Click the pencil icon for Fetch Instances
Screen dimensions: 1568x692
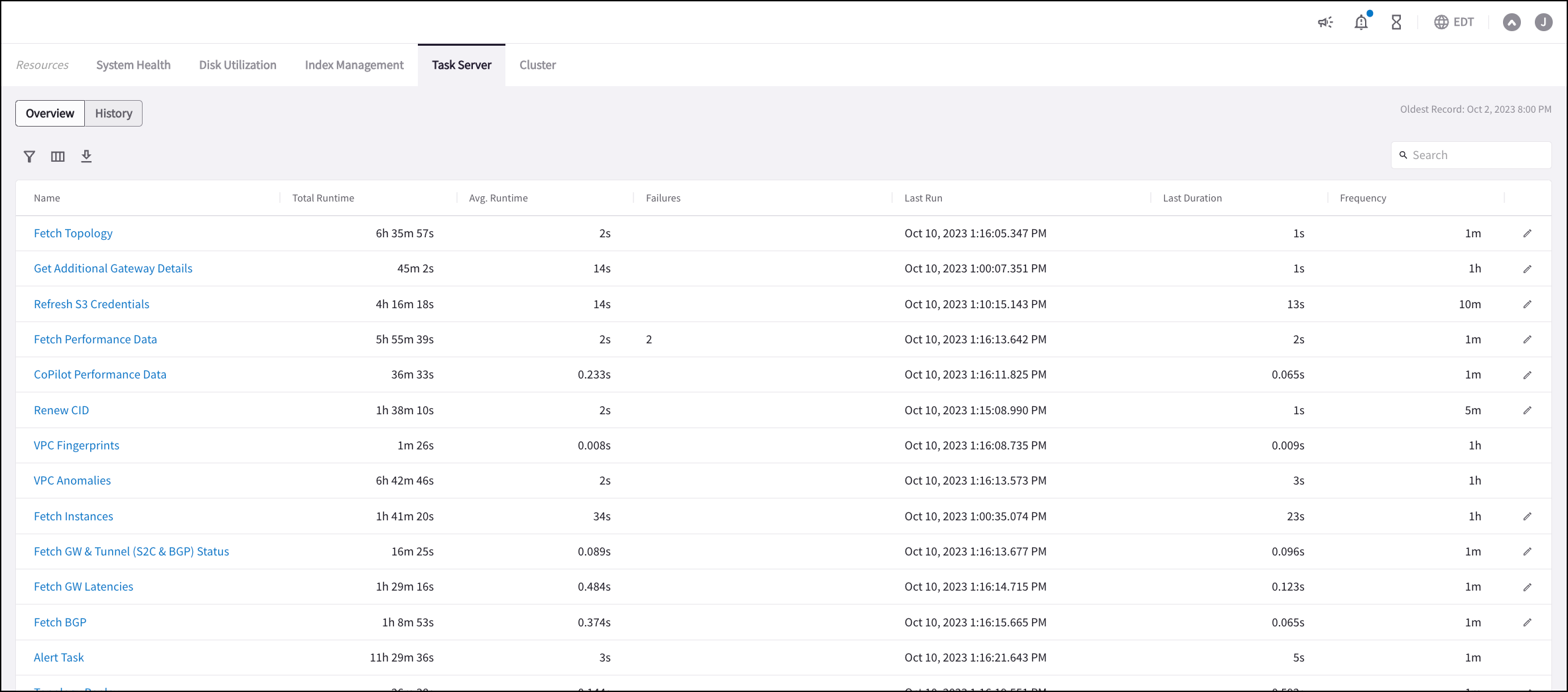pyautogui.click(x=1527, y=516)
